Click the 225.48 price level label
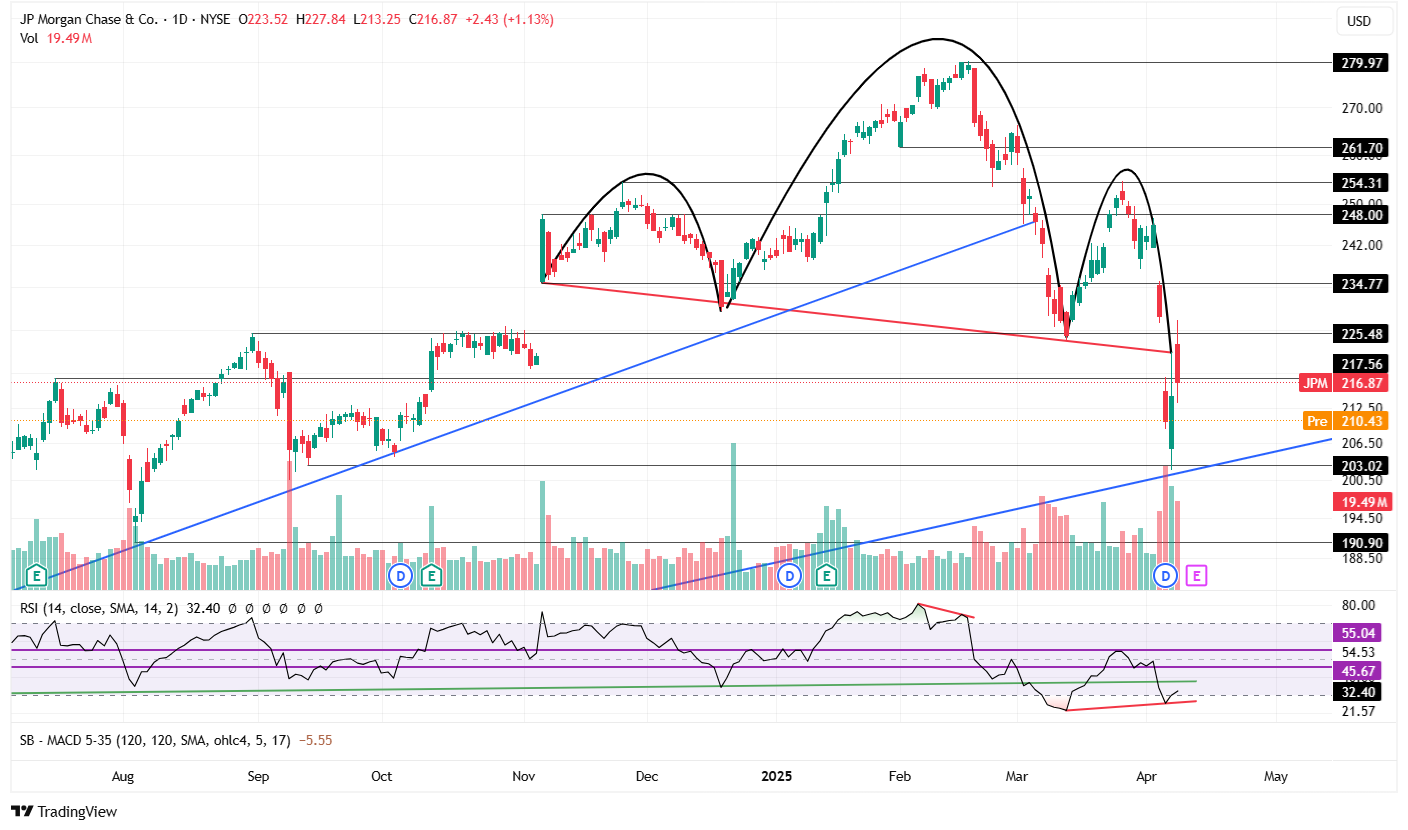1408x830 pixels. 1360,333
